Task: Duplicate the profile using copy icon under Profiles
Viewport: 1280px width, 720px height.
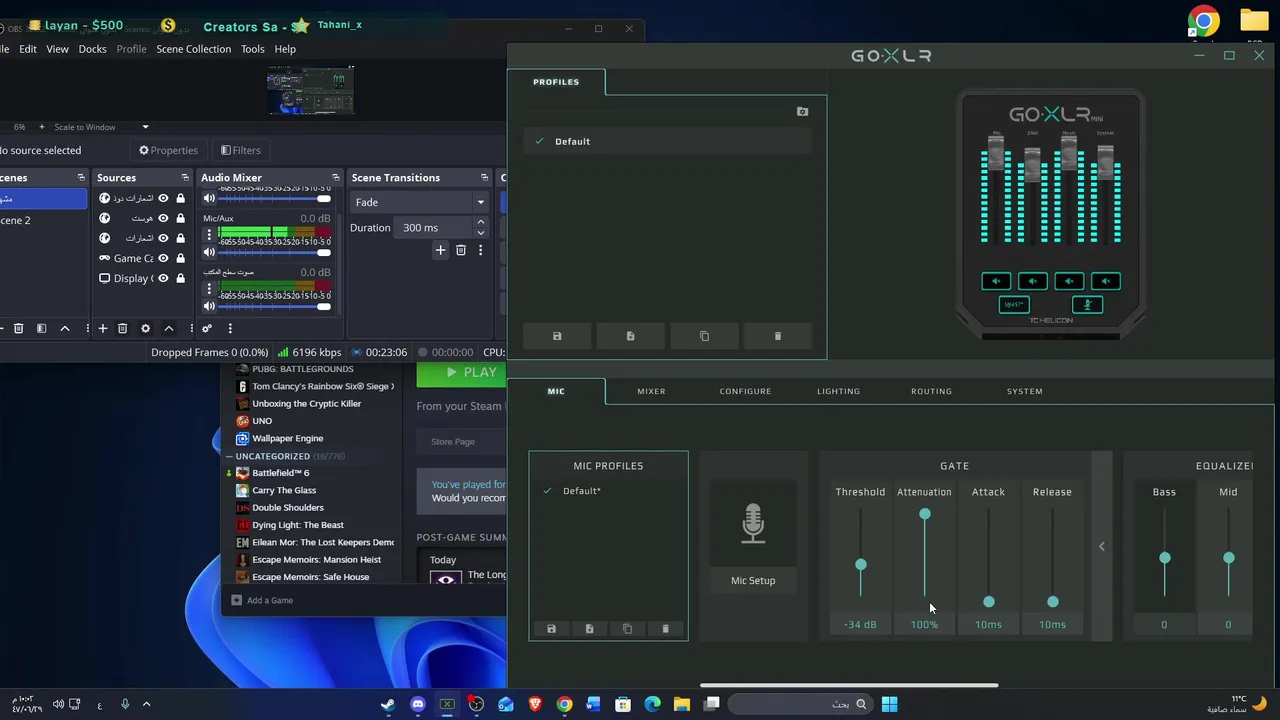Action: point(704,336)
